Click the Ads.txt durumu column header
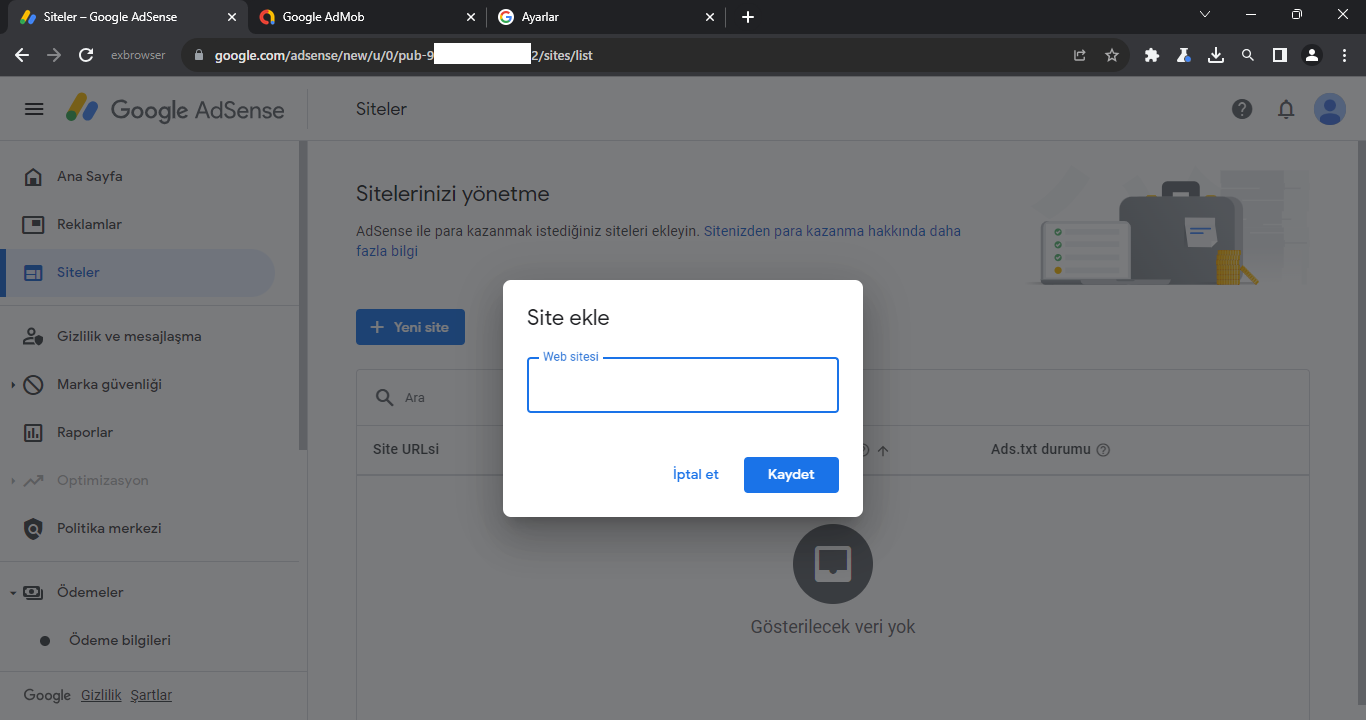1366x720 pixels. click(1040, 450)
